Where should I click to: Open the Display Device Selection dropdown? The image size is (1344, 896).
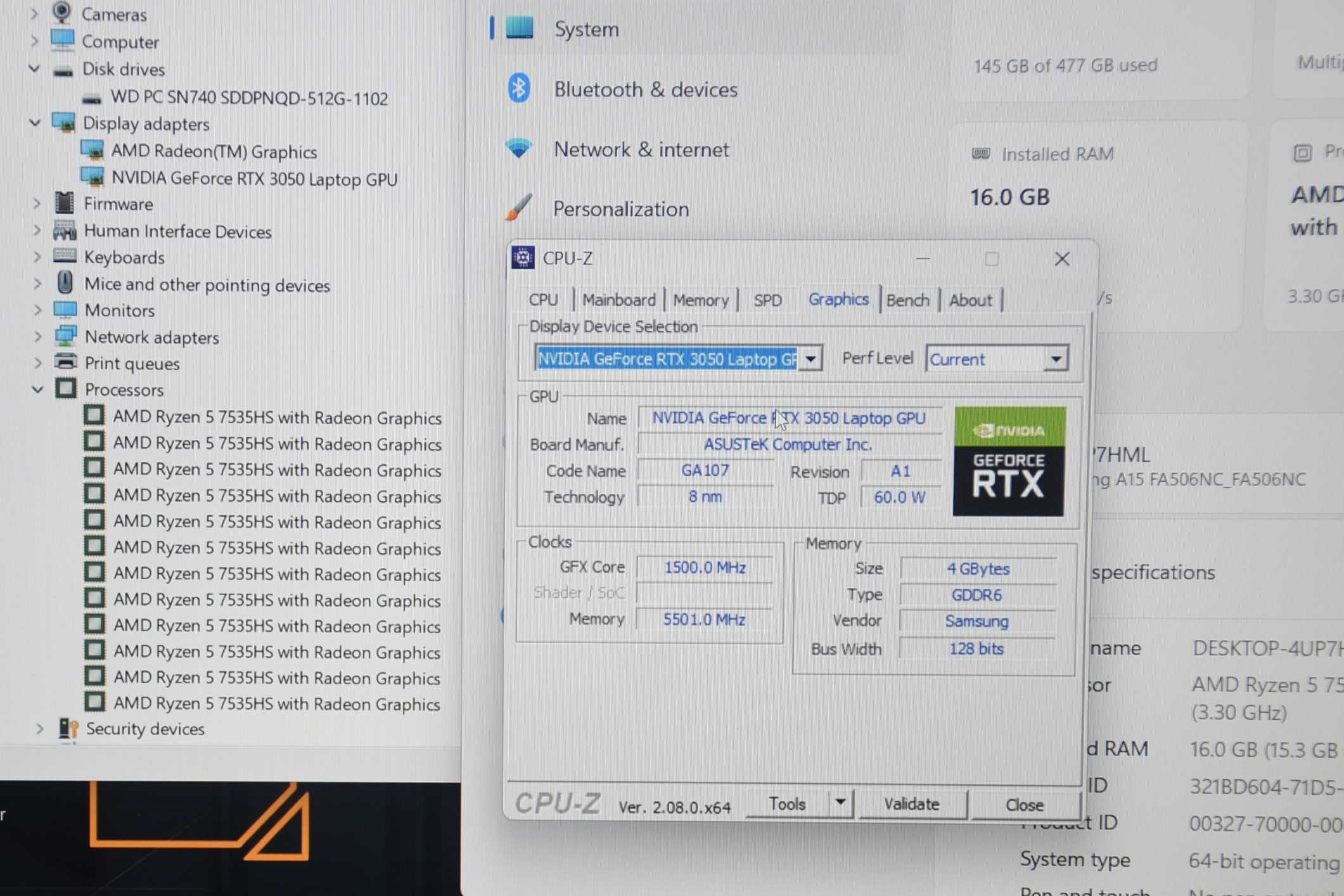click(x=810, y=359)
